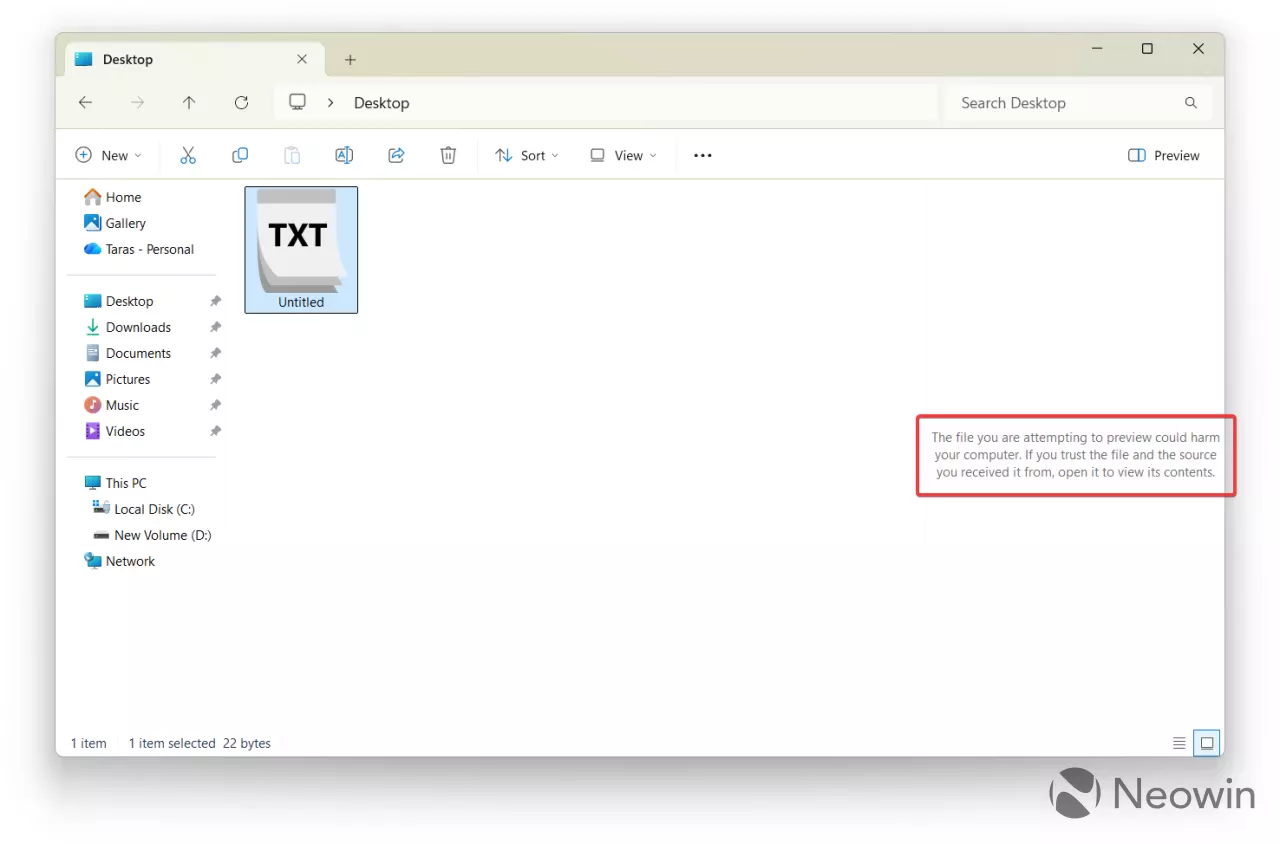Open a new File Explorer tab
The width and height of the screenshot is (1280, 844).
pyautogui.click(x=350, y=60)
